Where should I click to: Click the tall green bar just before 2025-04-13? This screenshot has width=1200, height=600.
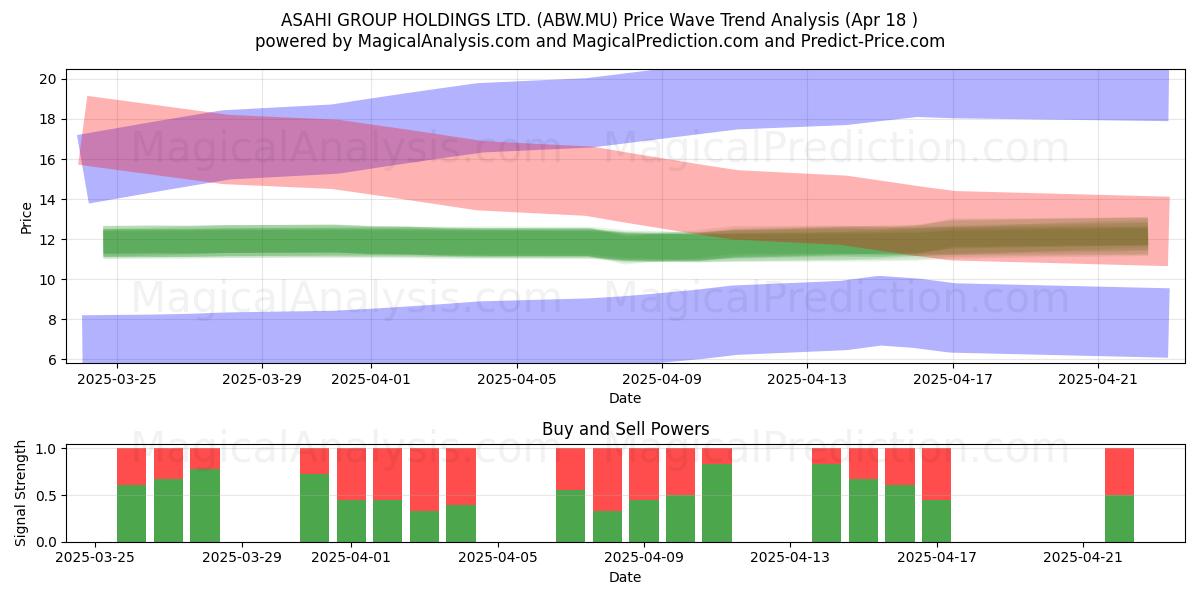[x=717, y=503]
